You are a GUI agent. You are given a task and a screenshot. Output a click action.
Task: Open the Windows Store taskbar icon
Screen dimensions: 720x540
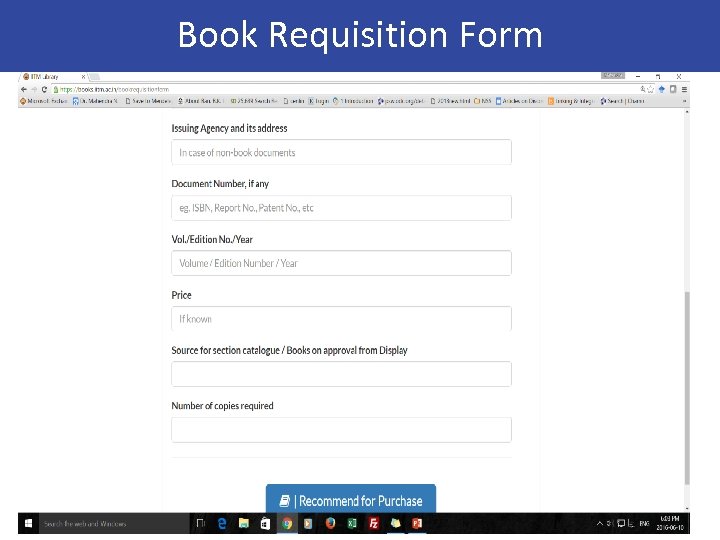point(265,523)
